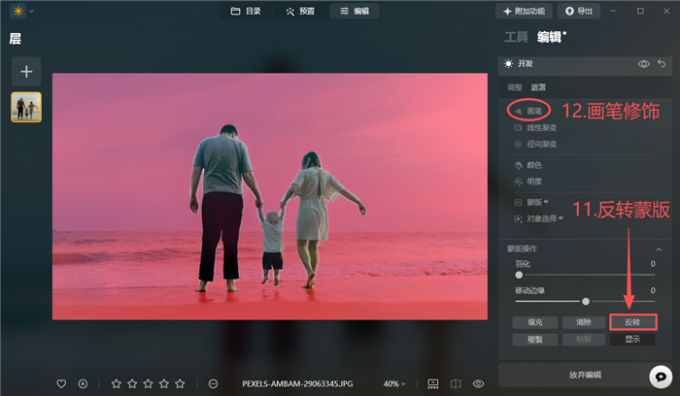Click the 移动边缘 value 0
Image resolution: width=680 pixels, height=396 pixels.
653,291
